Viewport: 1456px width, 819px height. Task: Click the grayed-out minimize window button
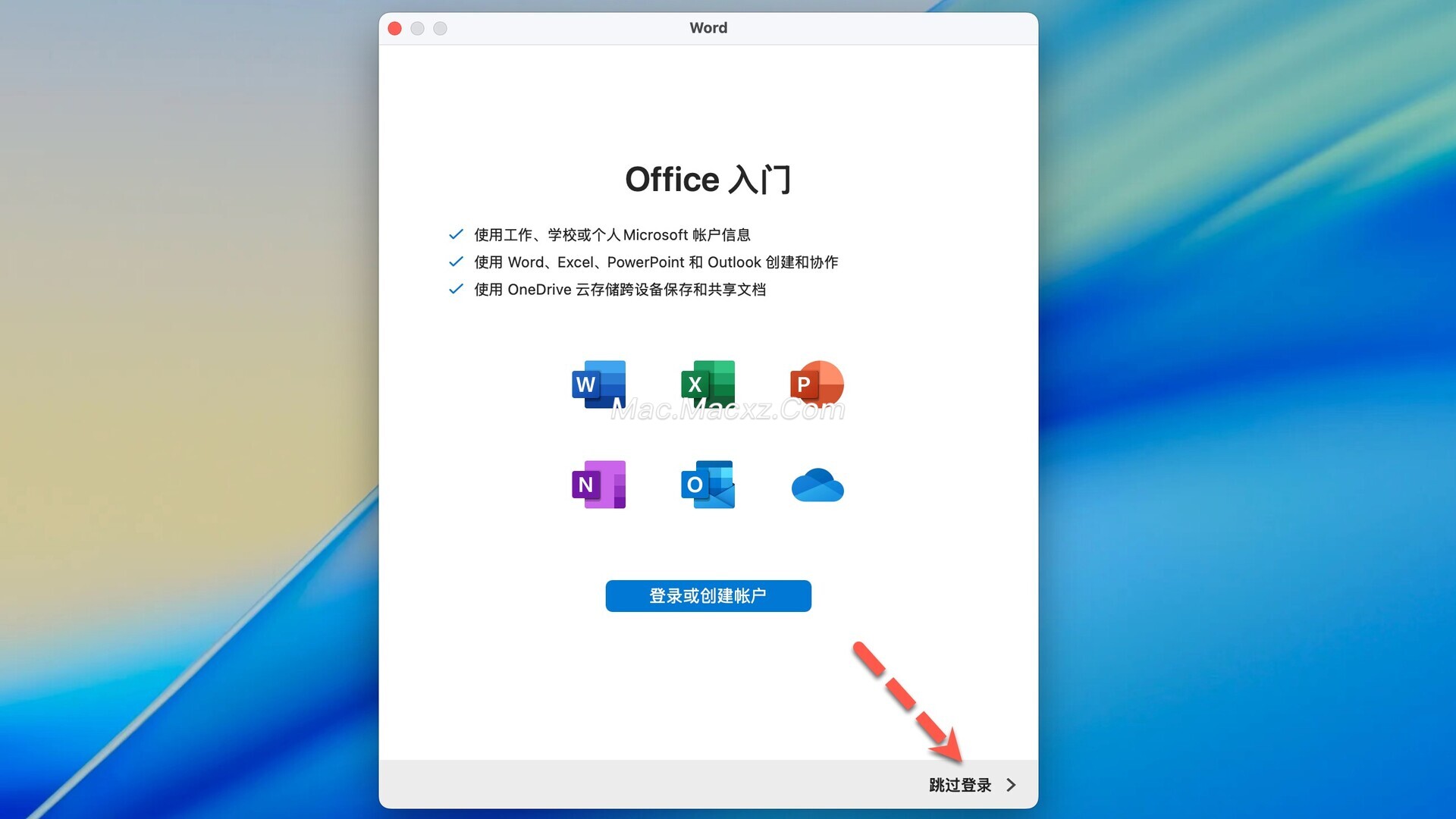pos(417,28)
